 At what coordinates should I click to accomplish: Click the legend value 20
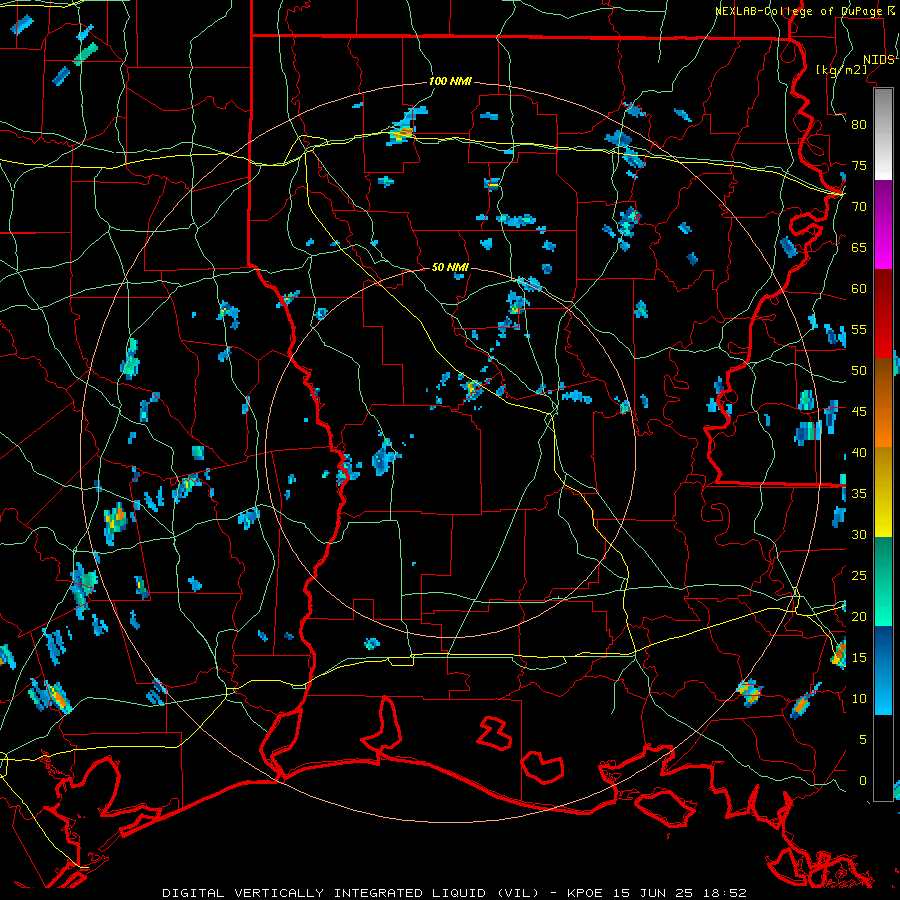(x=859, y=616)
